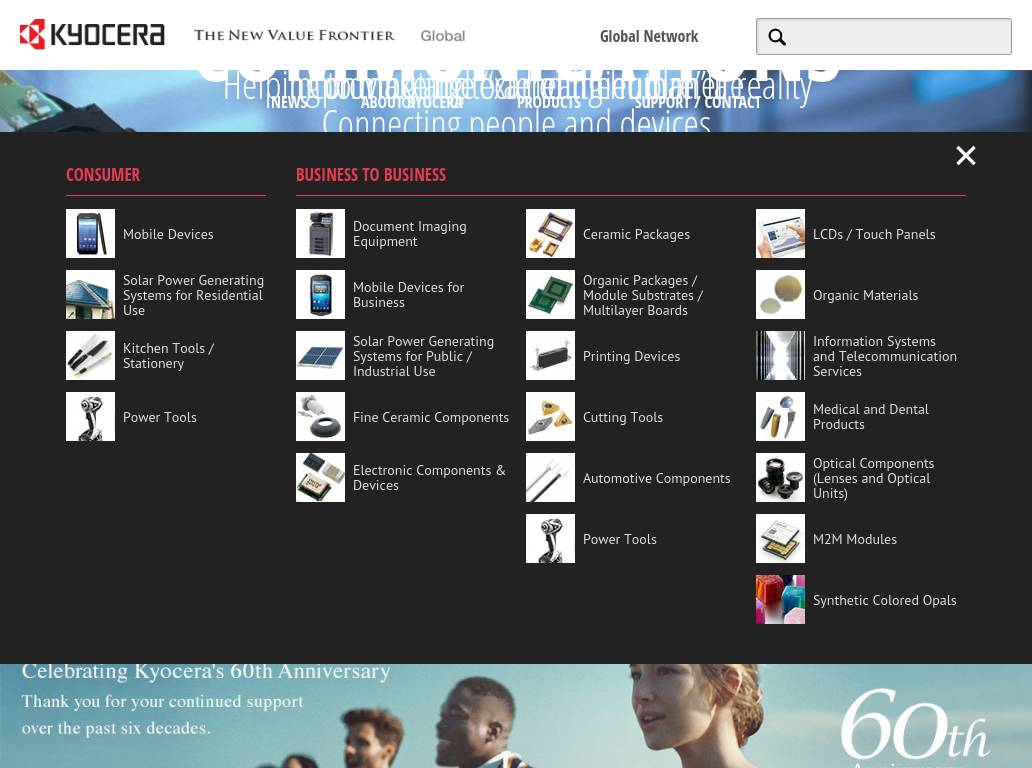Click the Ceramic Packages product icon
This screenshot has height=768, width=1032.
pyautogui.click(x=550, y=234)
